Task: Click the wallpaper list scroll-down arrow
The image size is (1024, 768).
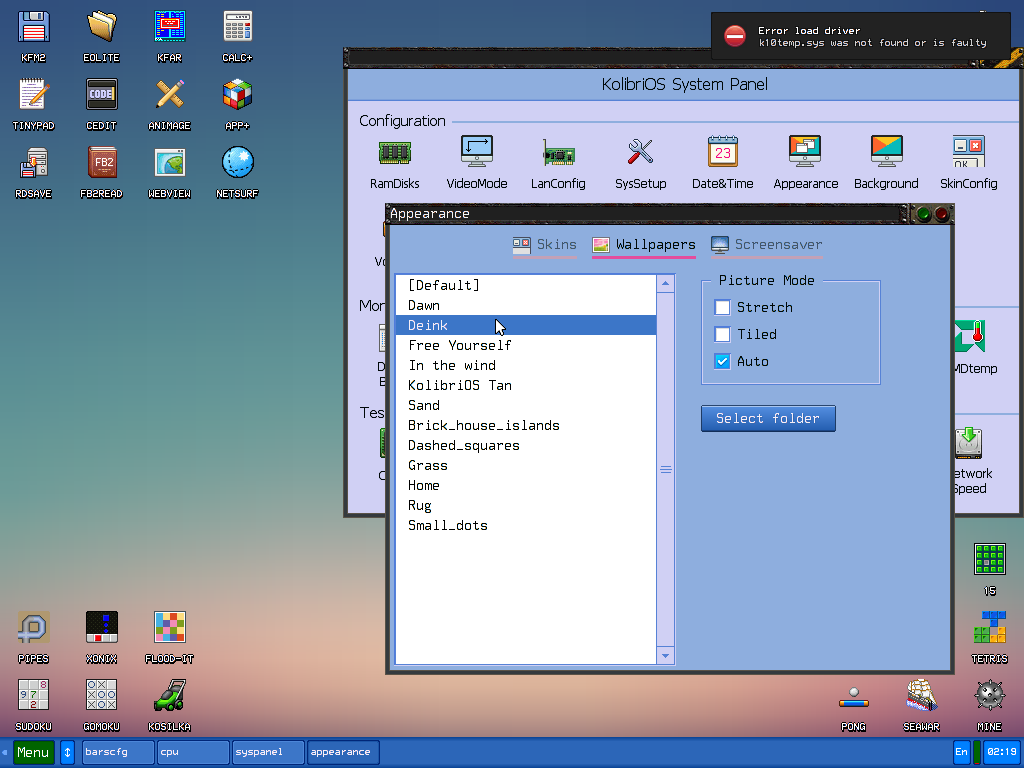Action: 666,656
